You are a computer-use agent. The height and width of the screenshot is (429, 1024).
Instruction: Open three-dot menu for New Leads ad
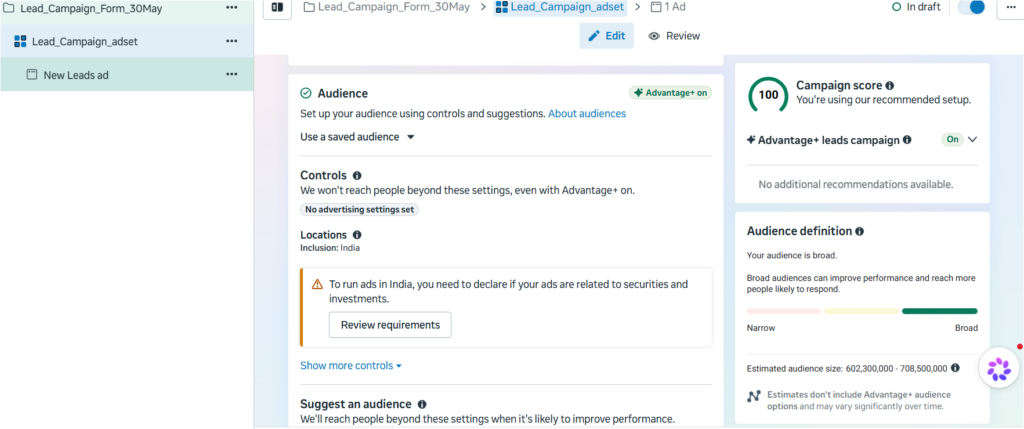231,74
